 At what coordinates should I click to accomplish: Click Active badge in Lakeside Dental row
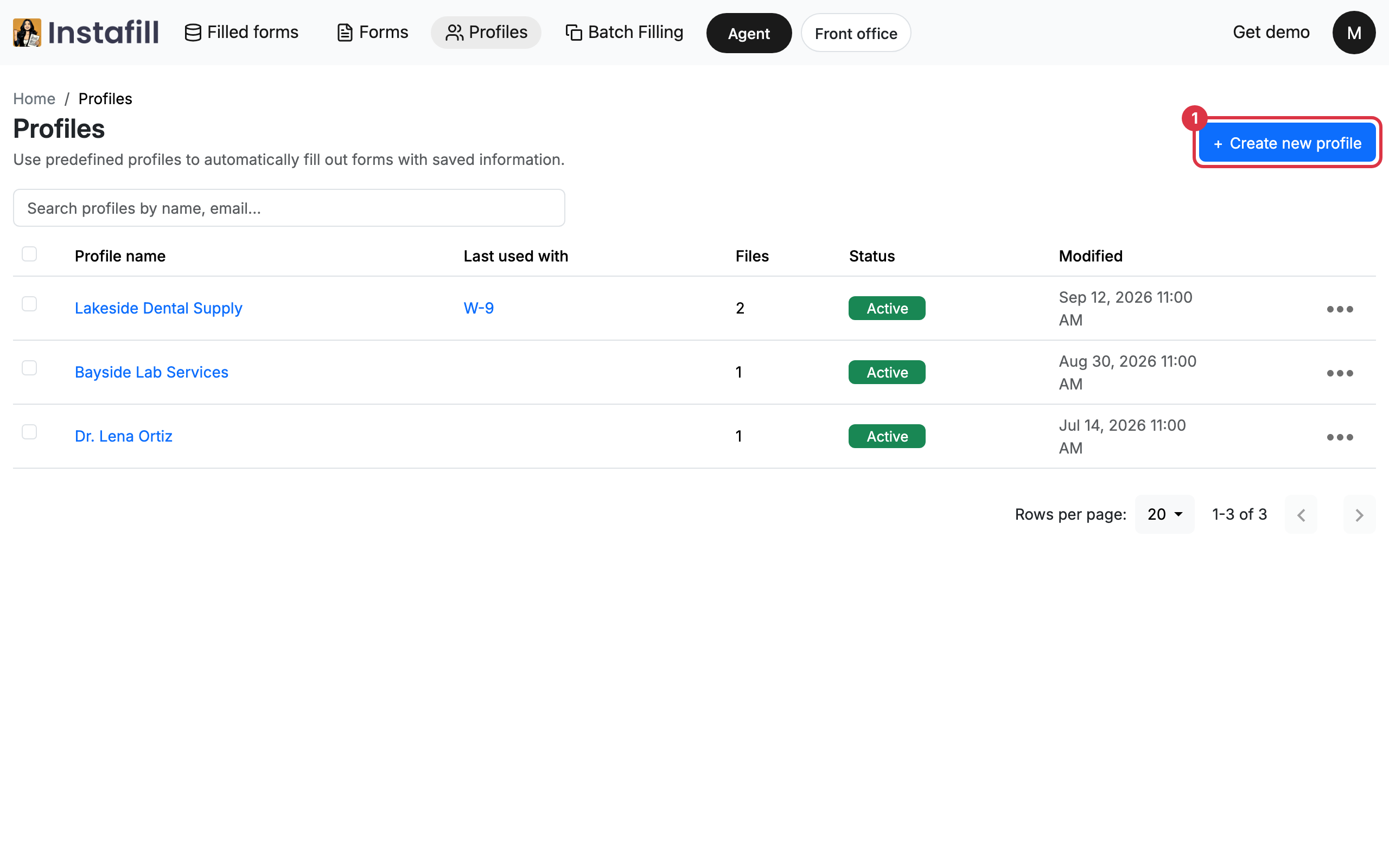coord(887,308)
